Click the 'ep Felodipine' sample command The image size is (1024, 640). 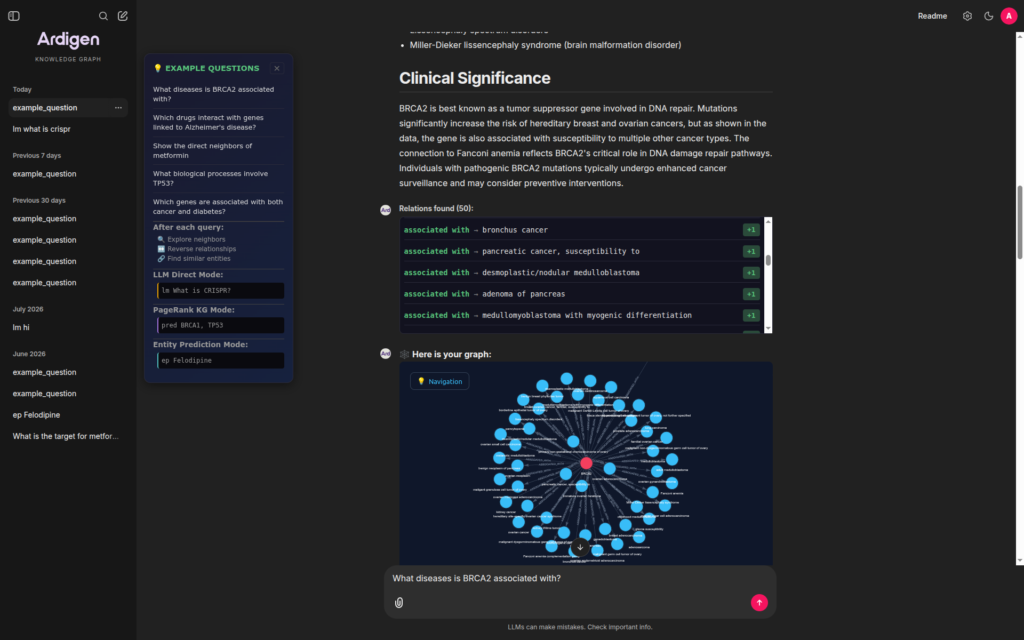(x=221, y=360)
